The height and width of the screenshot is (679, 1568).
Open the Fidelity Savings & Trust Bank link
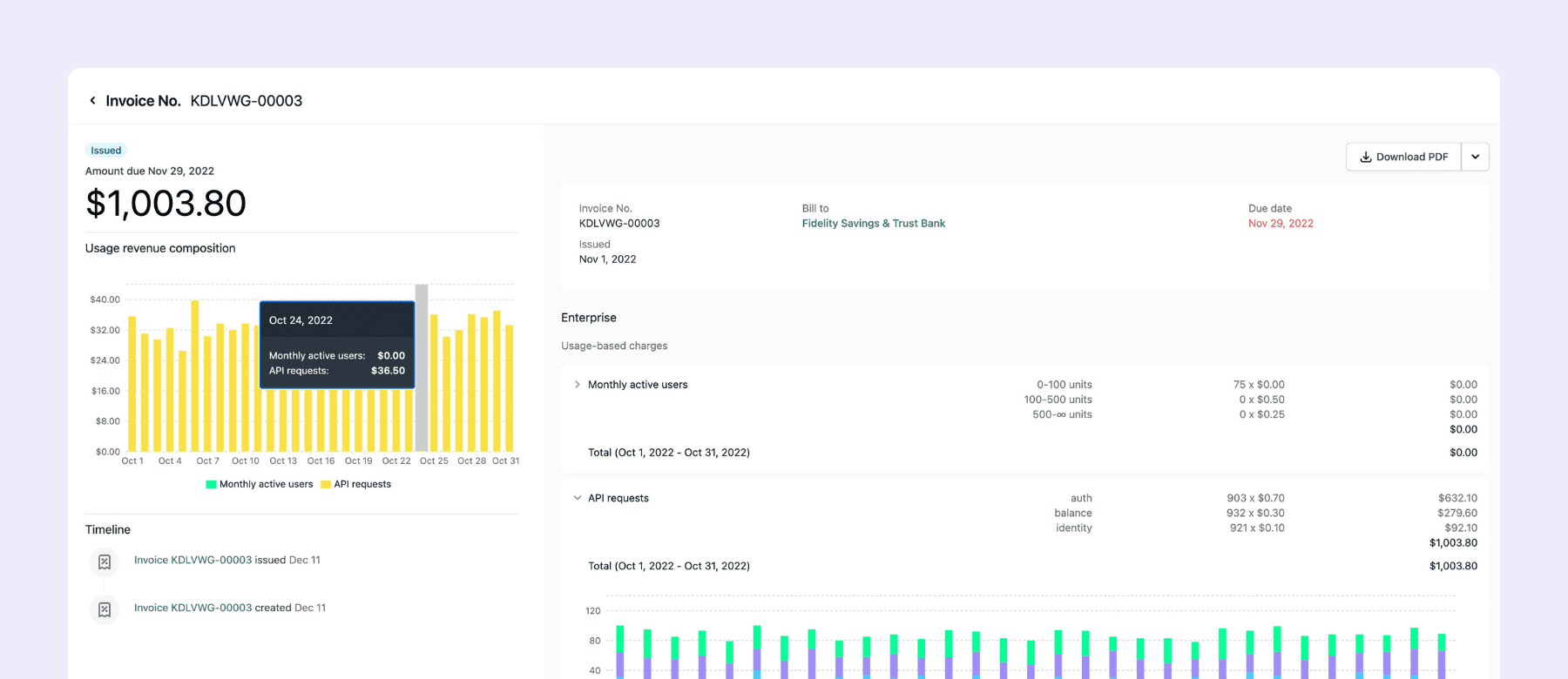click(873, 224)
